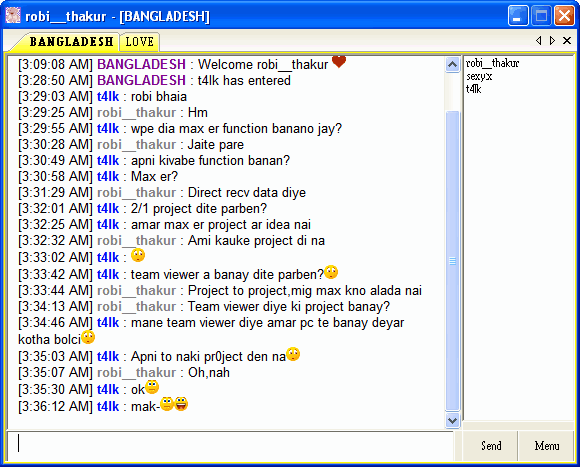Click 't4lk has entered' message
This screenshot has width=580, height=467.
[x=244, y=80]
